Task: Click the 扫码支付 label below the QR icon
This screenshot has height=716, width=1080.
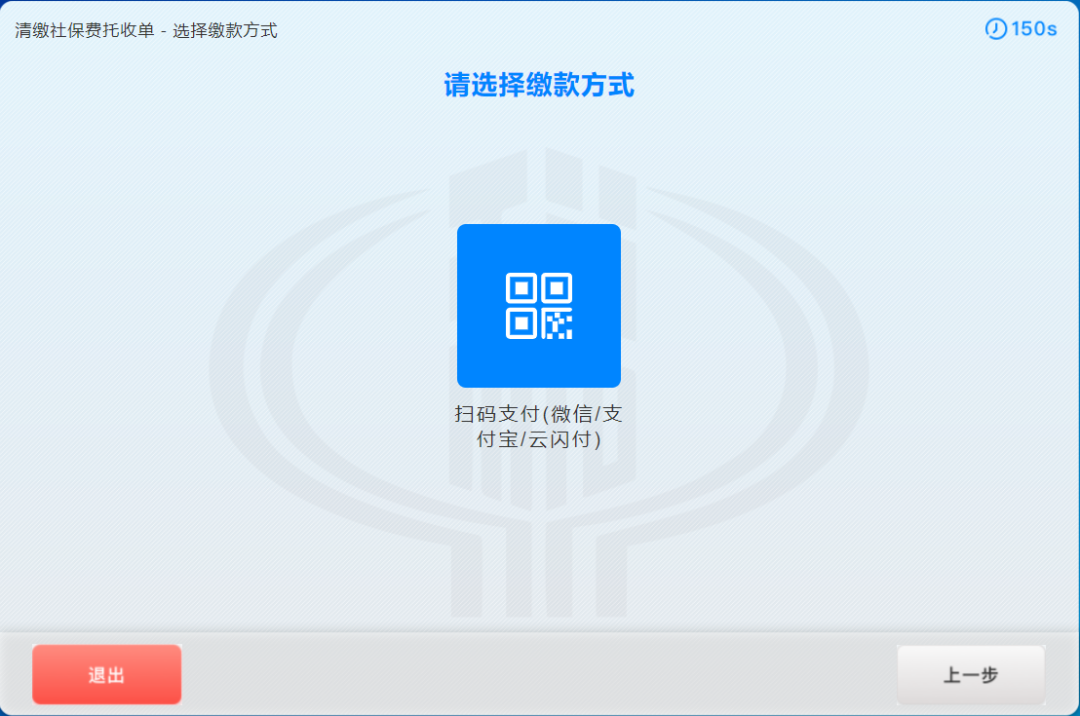Action: pyautogui.click(x=539, y=425)
